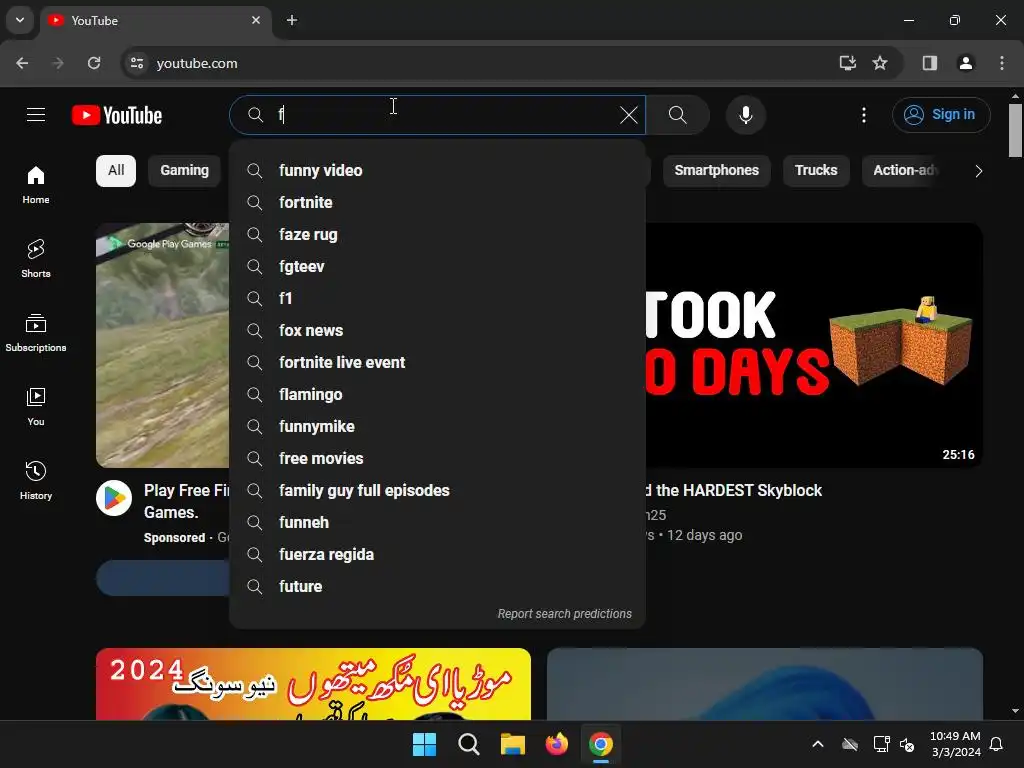Click the YouTube logo
Screen dimensions: 1024x768
click(117, 115)
